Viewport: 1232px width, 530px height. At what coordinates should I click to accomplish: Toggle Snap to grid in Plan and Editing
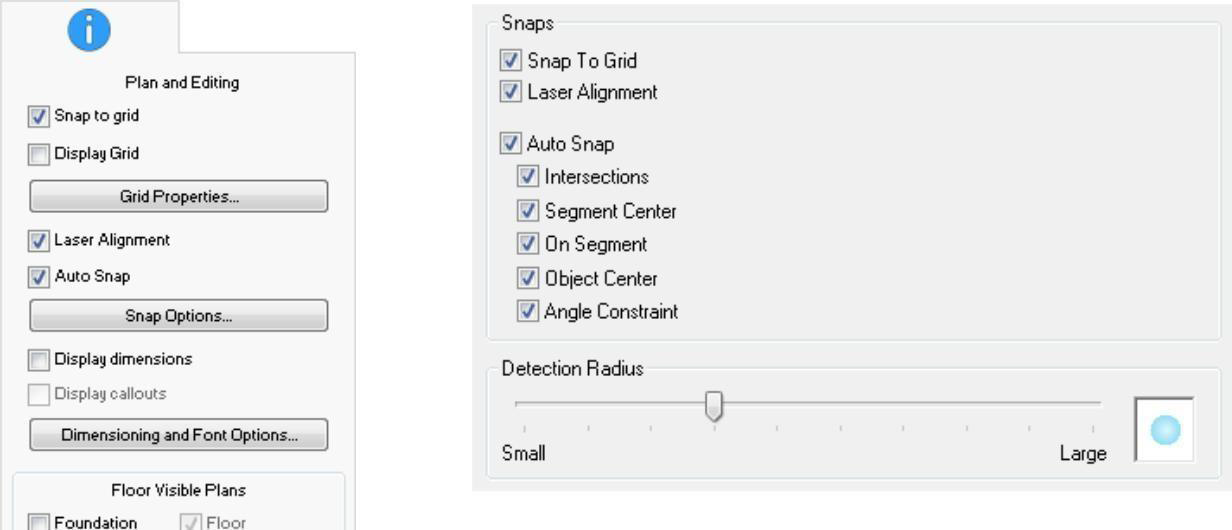click(x=37, y=116)
